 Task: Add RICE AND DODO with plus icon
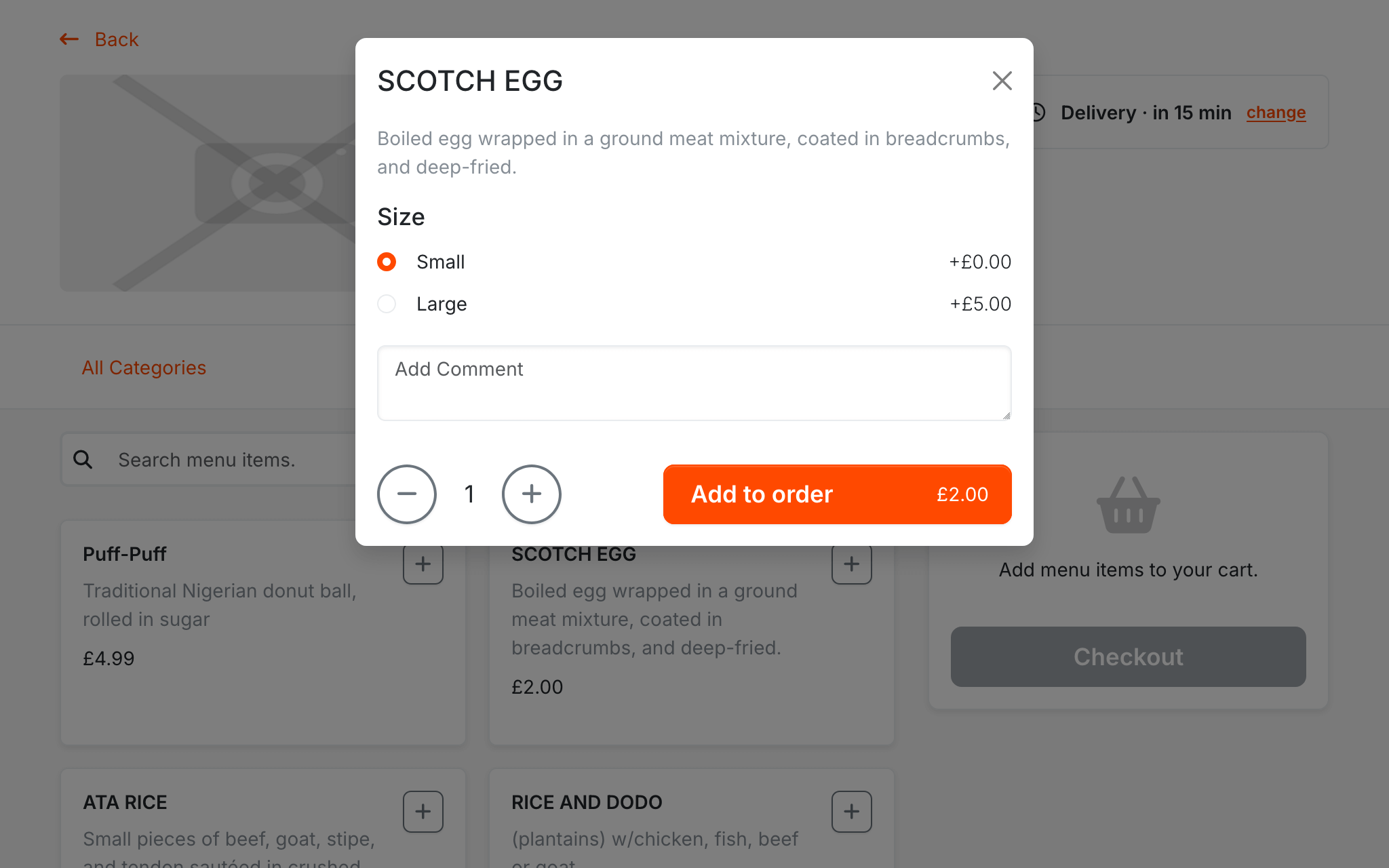coord(852,811)
